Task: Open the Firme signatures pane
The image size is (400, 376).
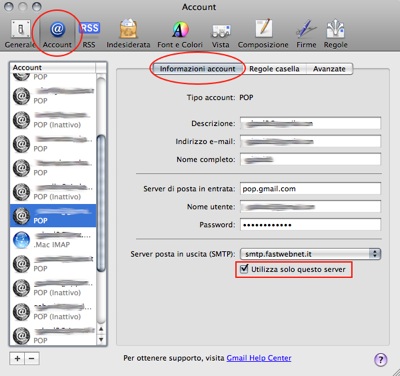Action: pyautogui.click(x=306, y=34)
